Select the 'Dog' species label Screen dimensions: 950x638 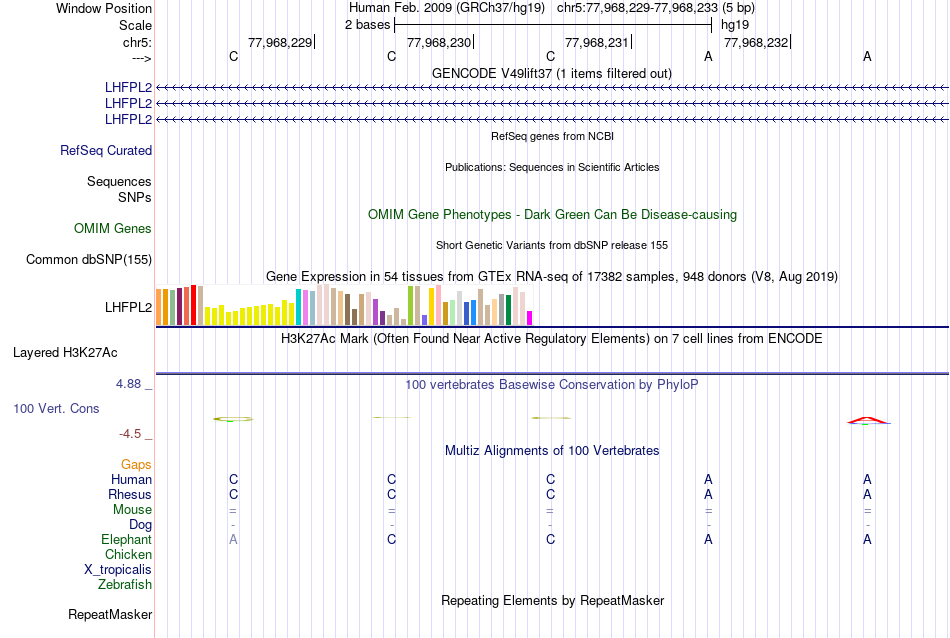(x=140, y=525)
